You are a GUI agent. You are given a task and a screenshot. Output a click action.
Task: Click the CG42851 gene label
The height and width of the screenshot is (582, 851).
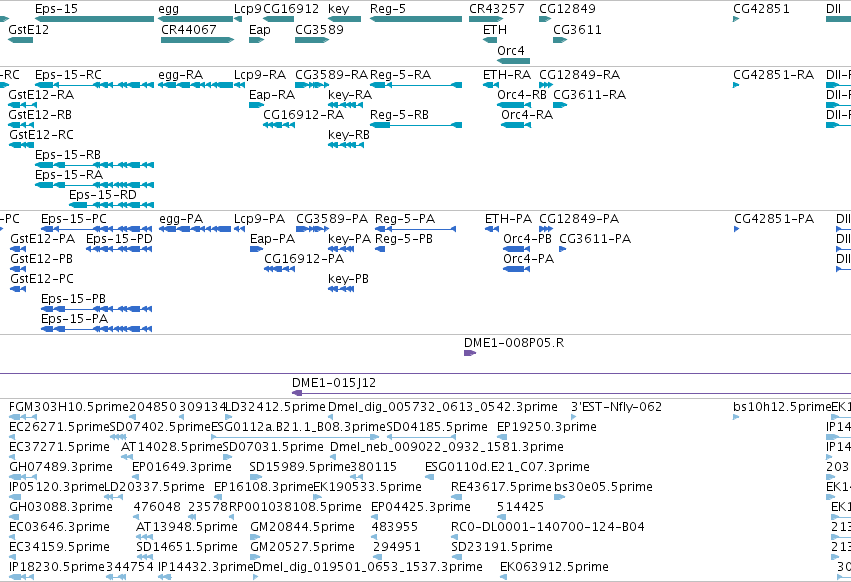pyautogui.click(x=761, y=9)
